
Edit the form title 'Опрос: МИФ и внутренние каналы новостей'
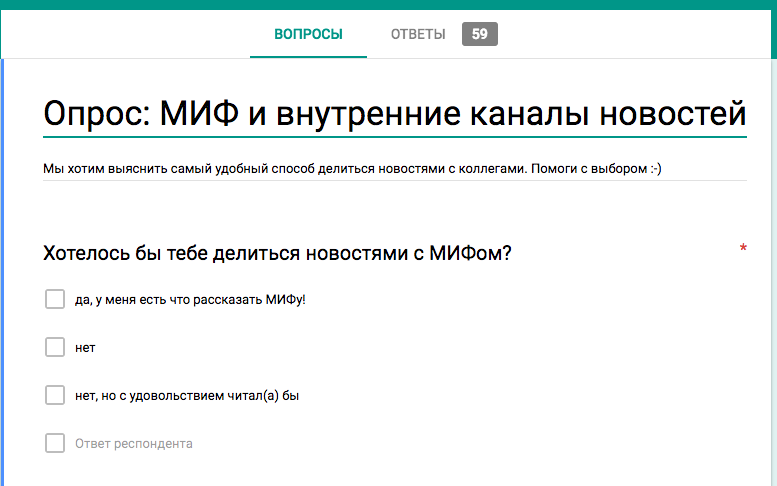point(394,111)
